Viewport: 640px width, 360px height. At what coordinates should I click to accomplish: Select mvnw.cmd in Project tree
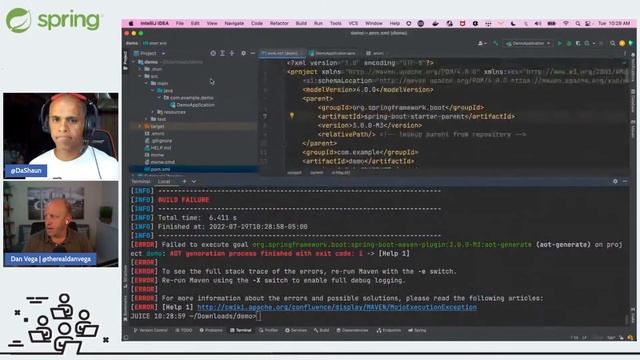(160, 162)
